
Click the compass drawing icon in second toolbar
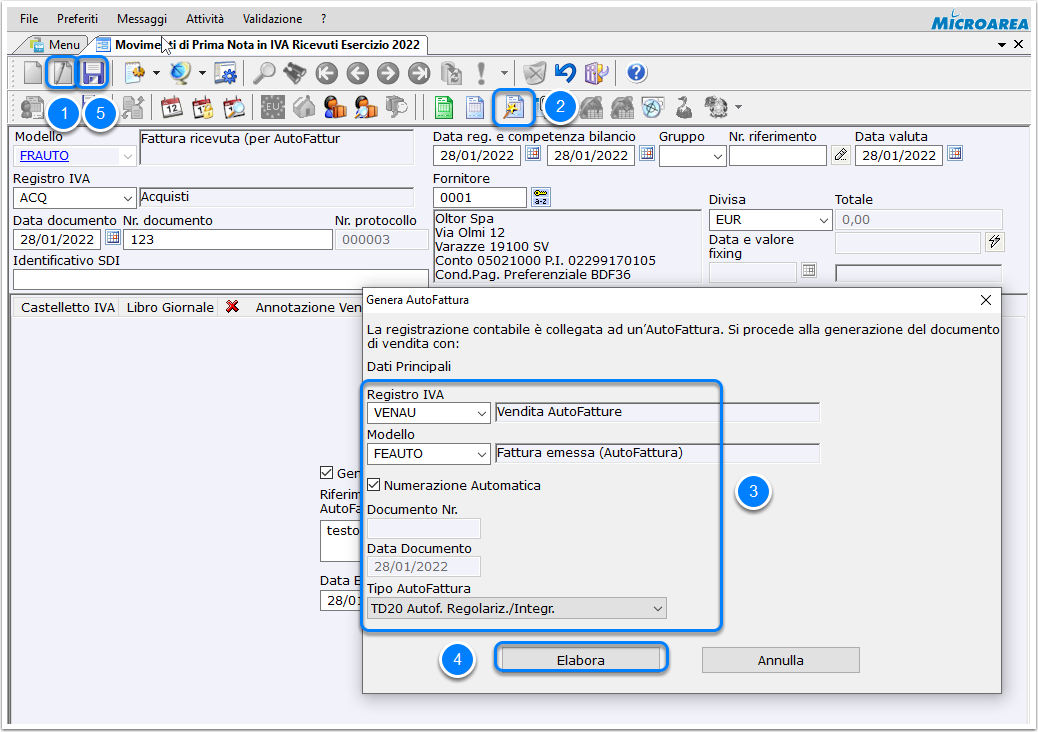(x=653, y=107)
